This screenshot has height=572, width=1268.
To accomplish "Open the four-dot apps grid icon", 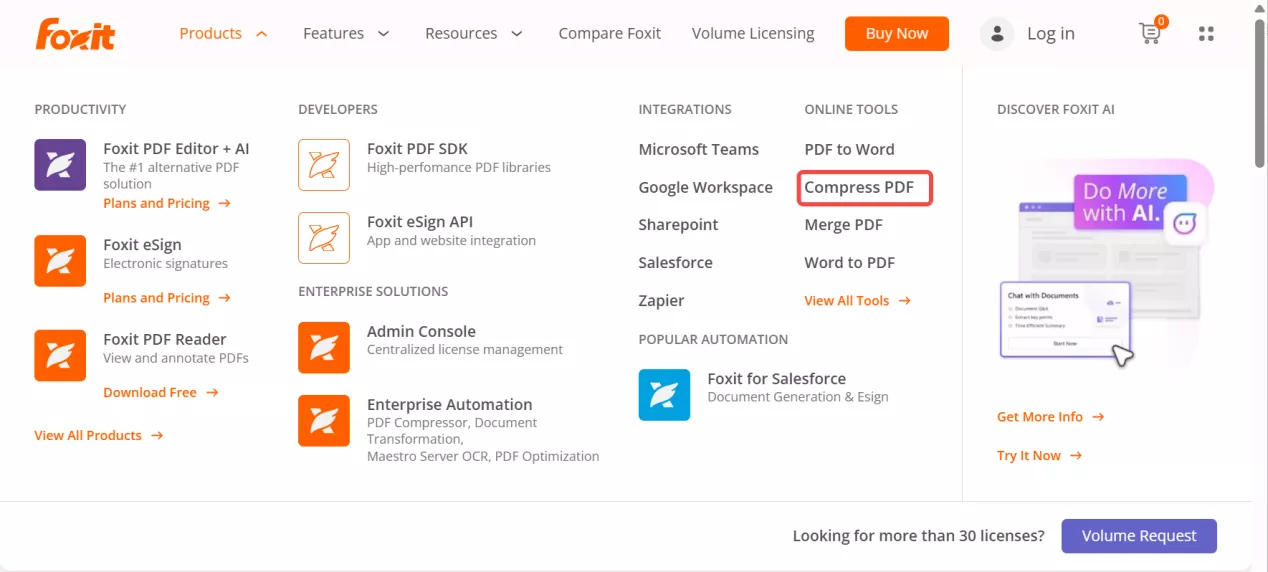I will point(1206,34).
